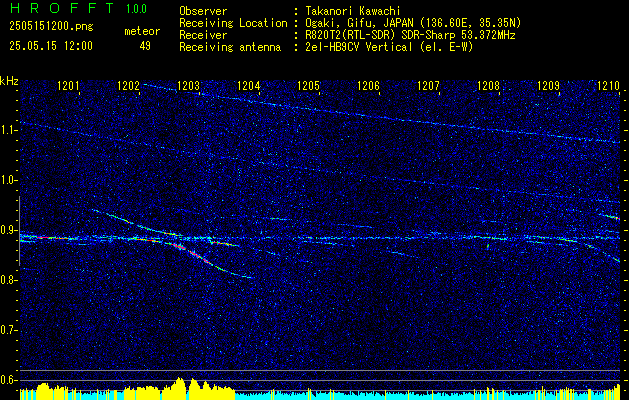Click the 1.1 kHz axis label
Image resolution: width=629 pixels, height=400 pixels.
pyautogui.click(x=9, y=130)
